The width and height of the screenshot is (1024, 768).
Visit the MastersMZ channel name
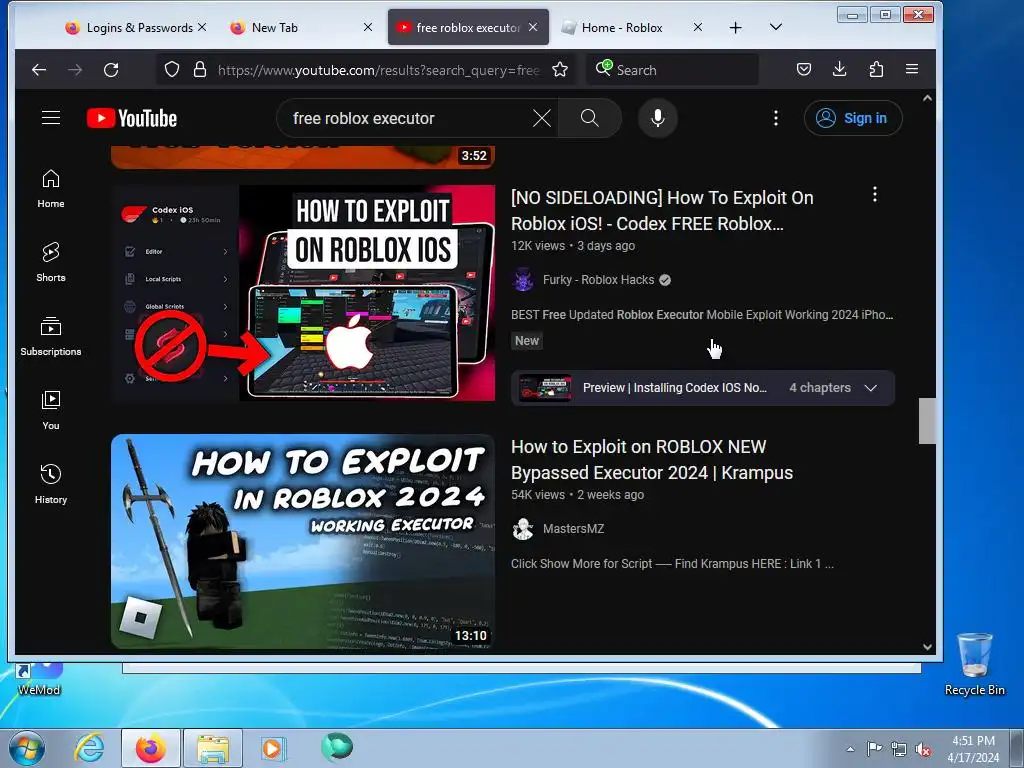(573, 529)
